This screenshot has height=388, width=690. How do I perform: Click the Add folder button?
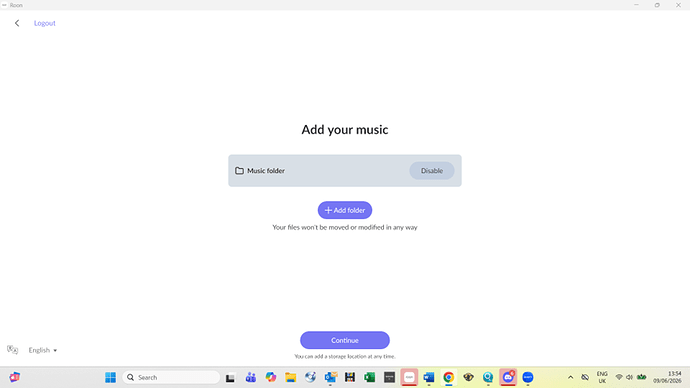point(345,210)
